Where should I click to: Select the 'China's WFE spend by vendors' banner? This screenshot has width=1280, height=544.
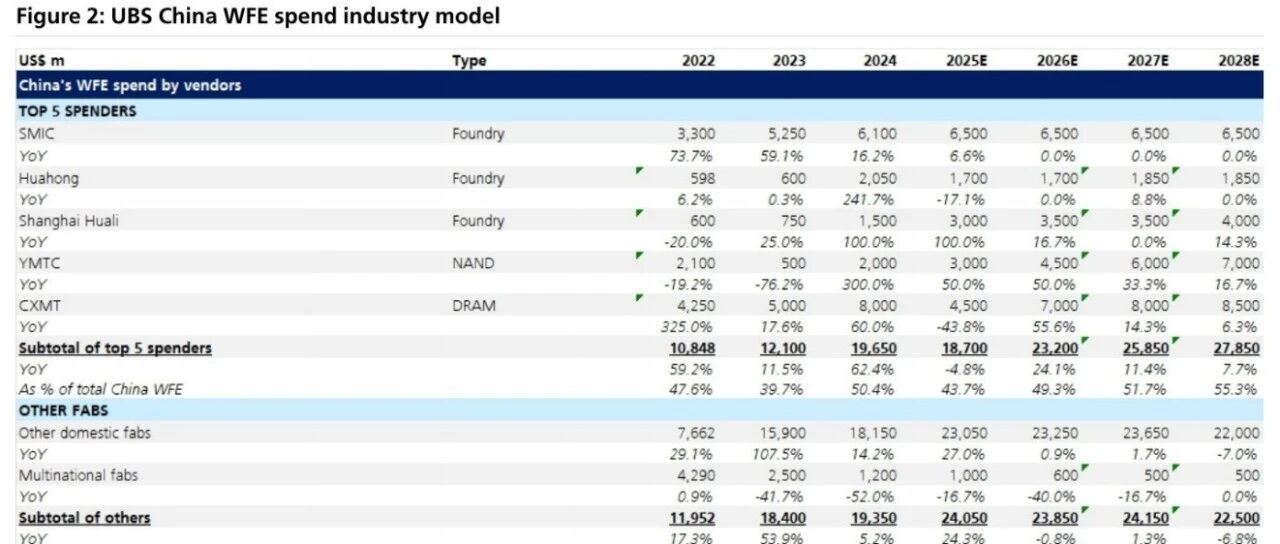(x=640, y=85)
